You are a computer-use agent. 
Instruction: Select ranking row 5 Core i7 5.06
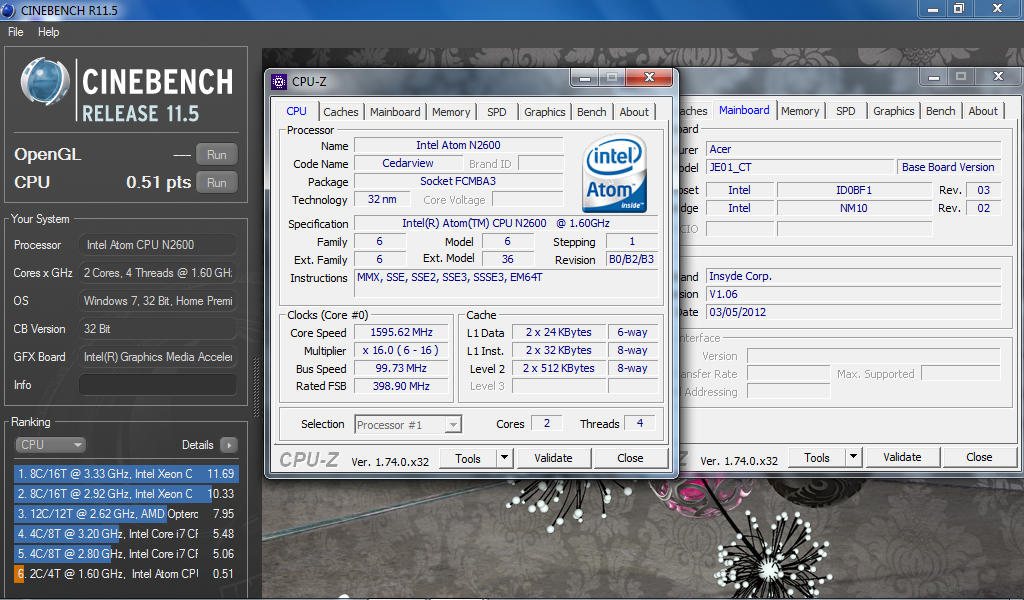pos(126,554)
